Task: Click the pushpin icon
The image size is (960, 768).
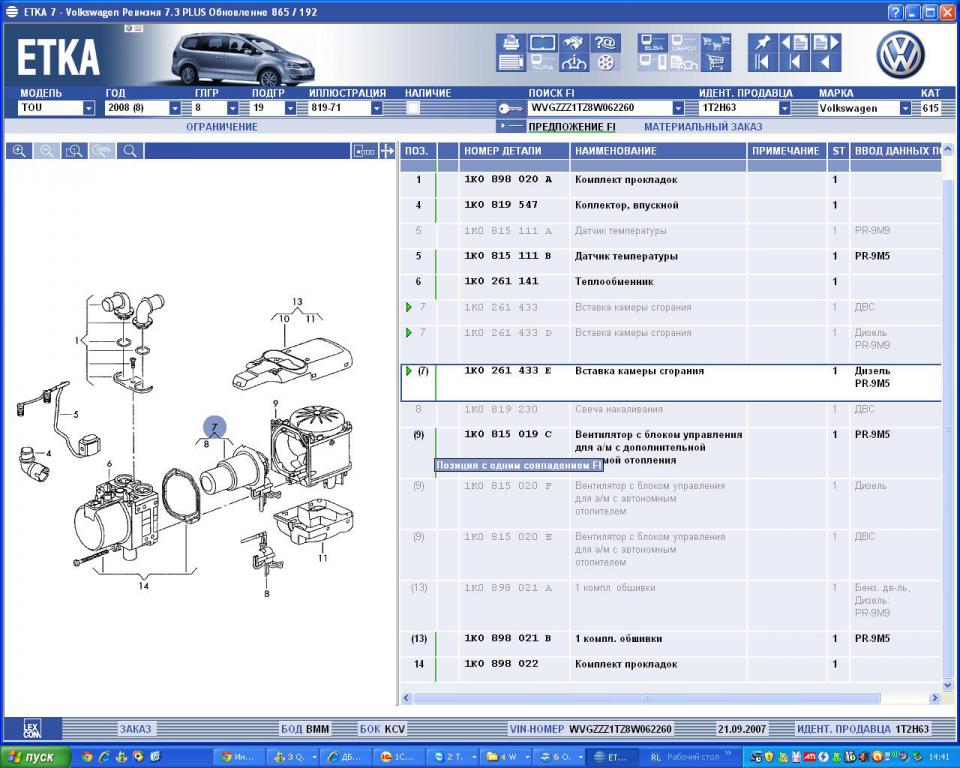Action: tap(762, 43)
